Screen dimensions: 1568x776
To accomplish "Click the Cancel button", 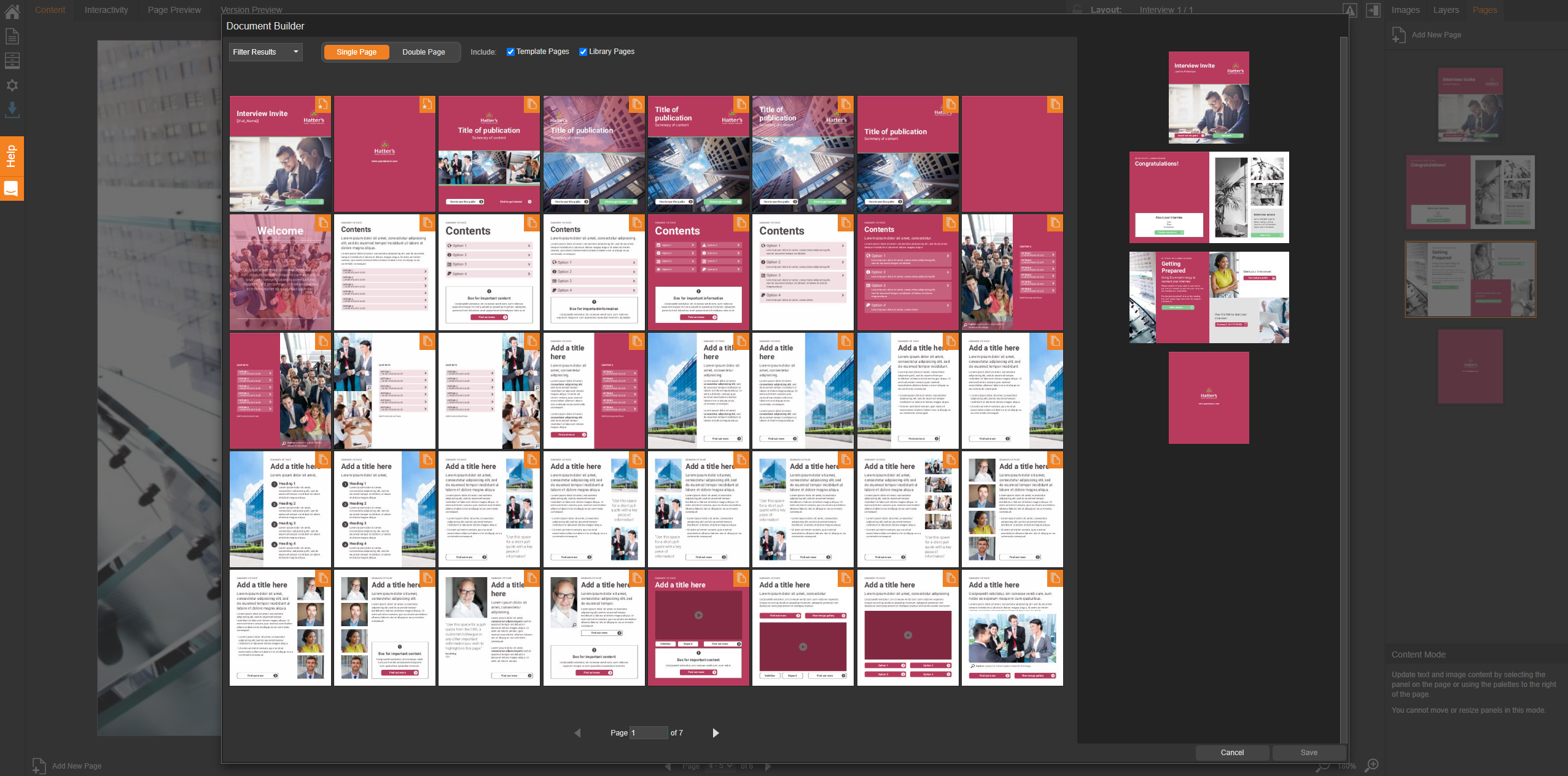I will tap(1231, 752).
